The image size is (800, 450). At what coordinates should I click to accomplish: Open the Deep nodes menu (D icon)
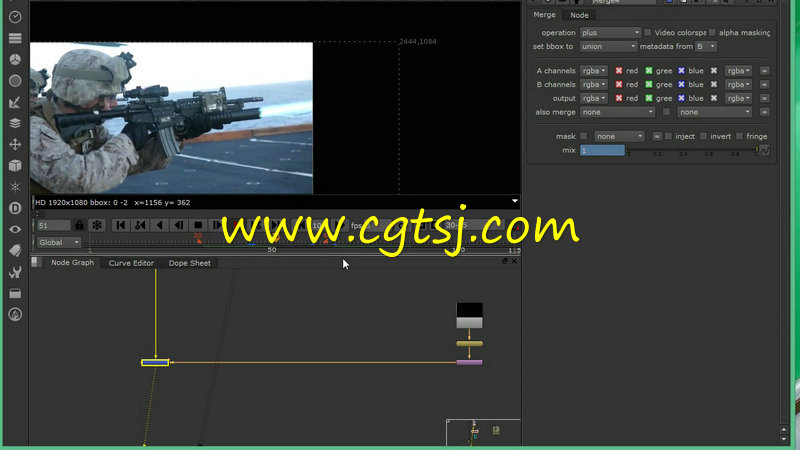point(15,208)
